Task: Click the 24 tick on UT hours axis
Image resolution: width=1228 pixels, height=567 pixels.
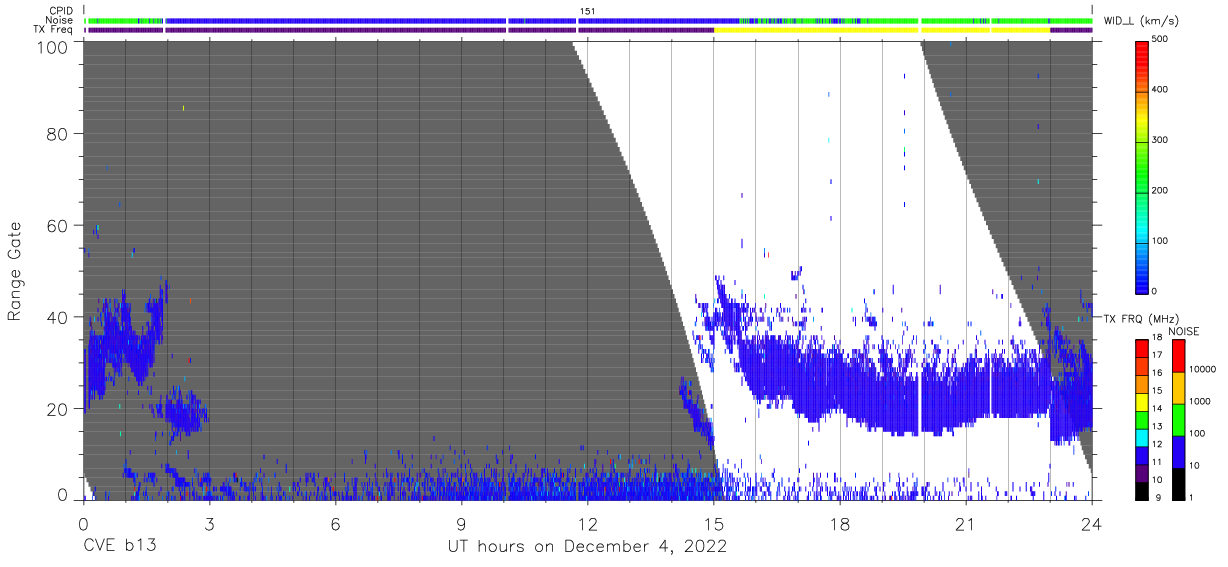Action: (x=1092, y=524)
